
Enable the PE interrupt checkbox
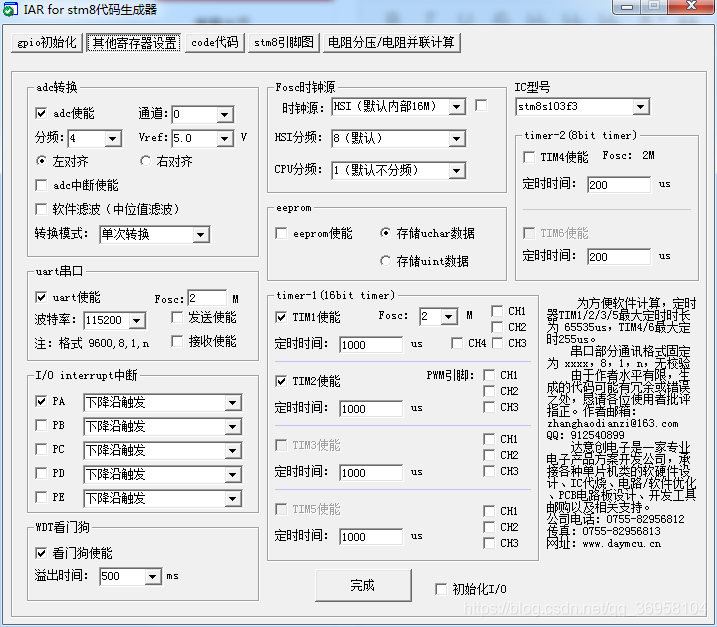click(41, 497)
